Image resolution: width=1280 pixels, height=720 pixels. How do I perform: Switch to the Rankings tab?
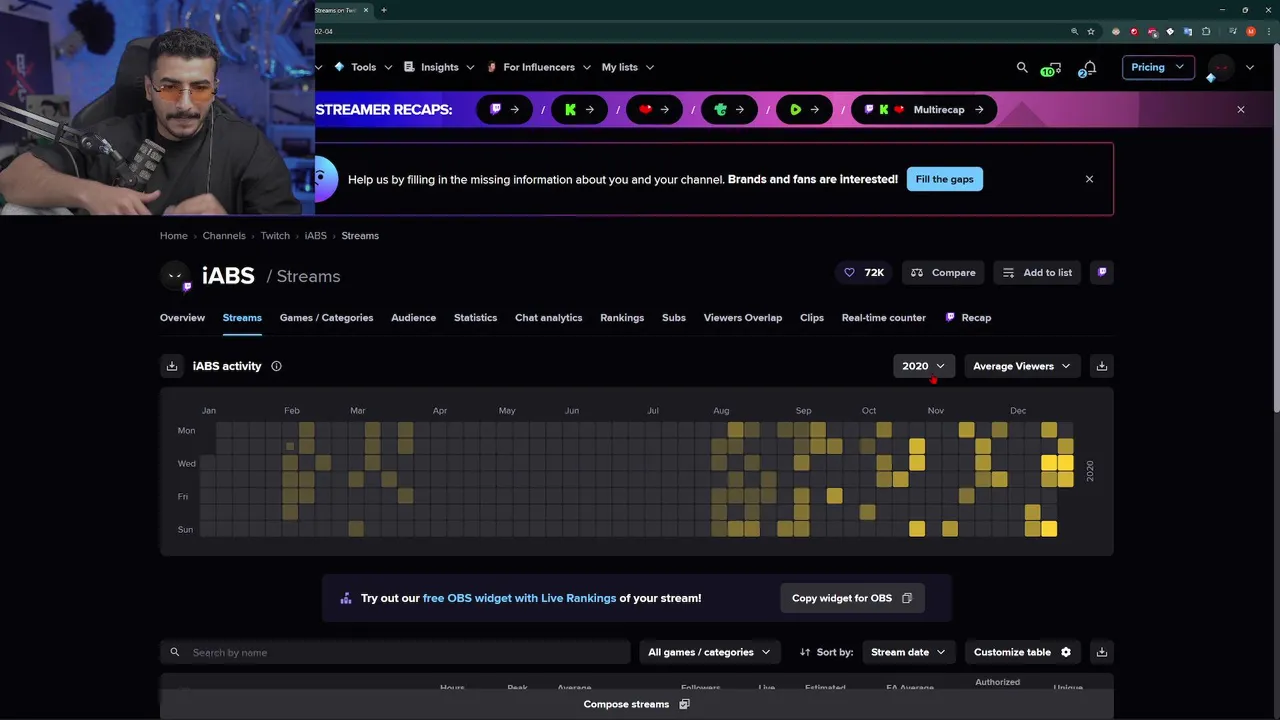click(622, 318)
